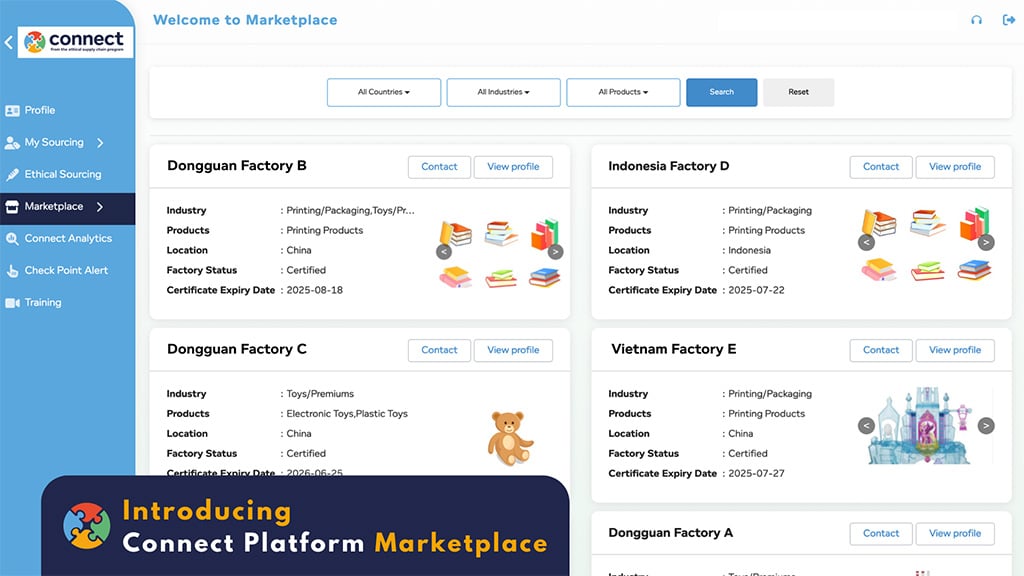Click the Marketplace store icon
Screen dimensions: 1024x576
click(12, 206)
